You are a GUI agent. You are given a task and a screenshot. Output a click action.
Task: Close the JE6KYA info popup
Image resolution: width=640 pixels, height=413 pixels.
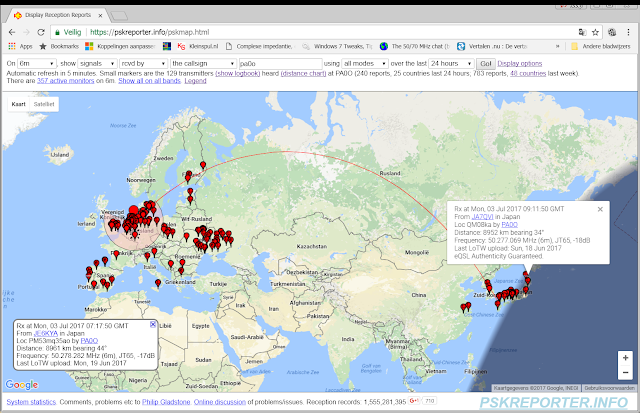pos(153,324)
